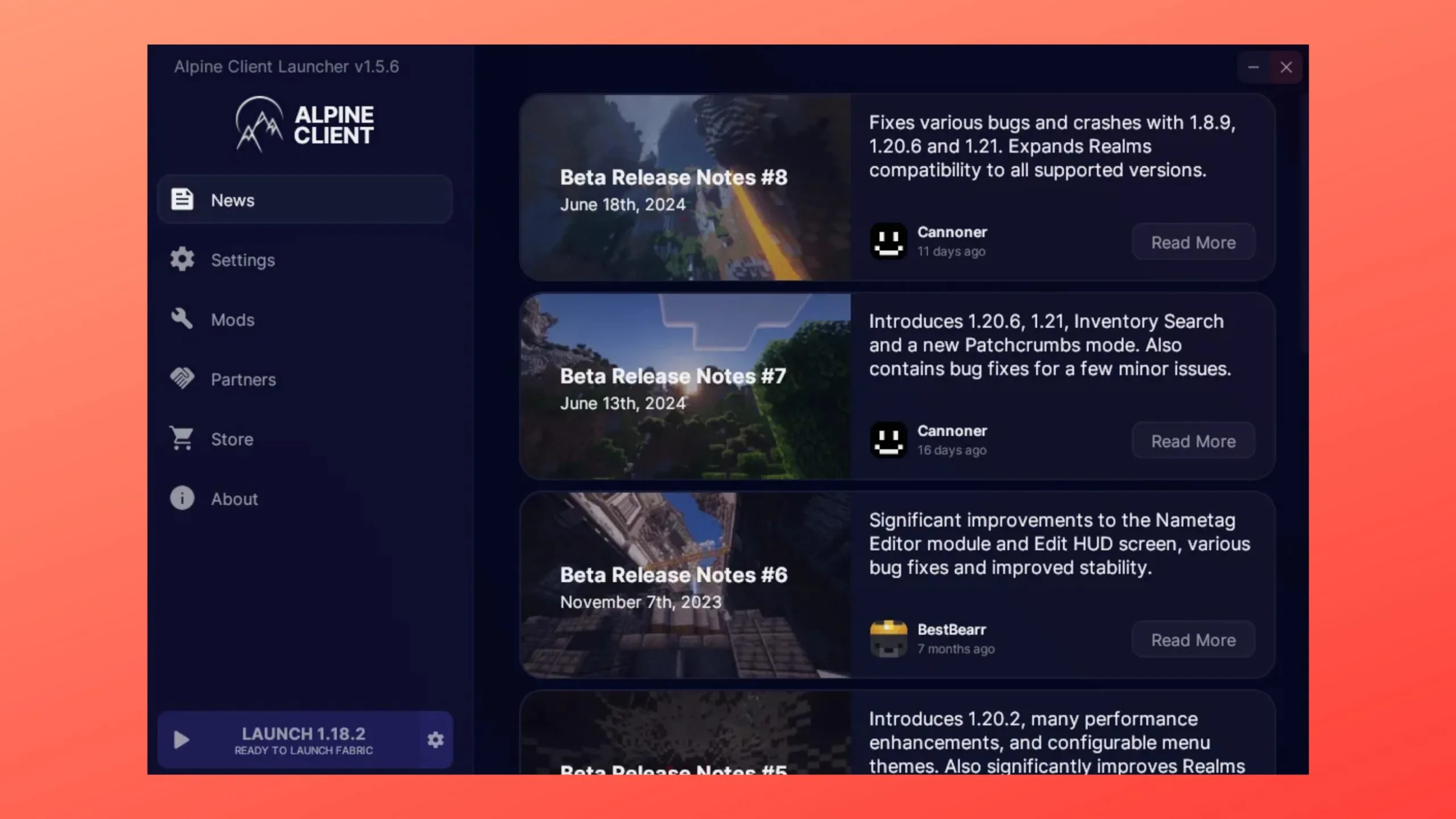
Task: Click the play triangle on launch button
Action: tap(181, 740)
